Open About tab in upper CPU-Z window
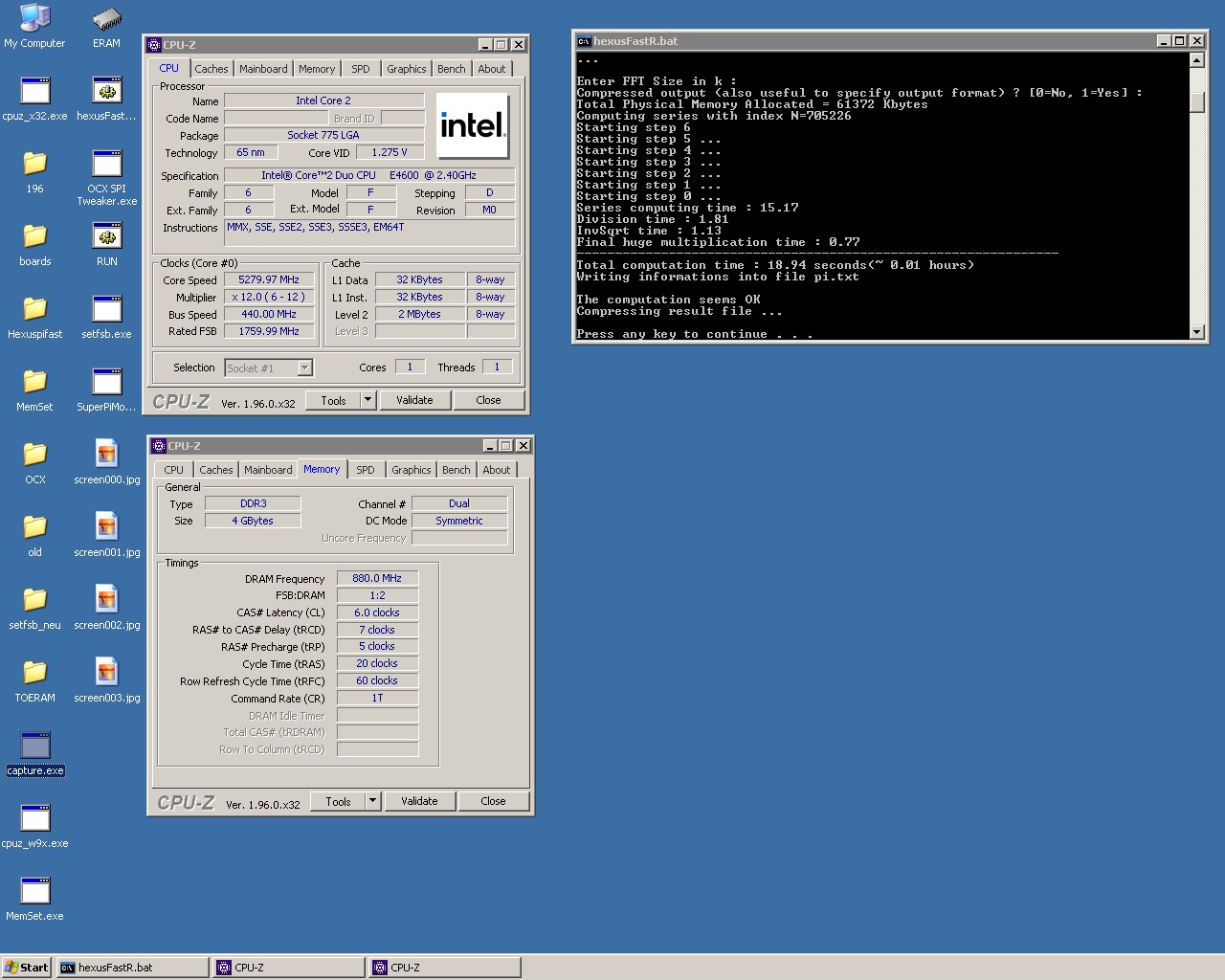Viewport: 1225px width, 980px height. [x=492, y=69]
